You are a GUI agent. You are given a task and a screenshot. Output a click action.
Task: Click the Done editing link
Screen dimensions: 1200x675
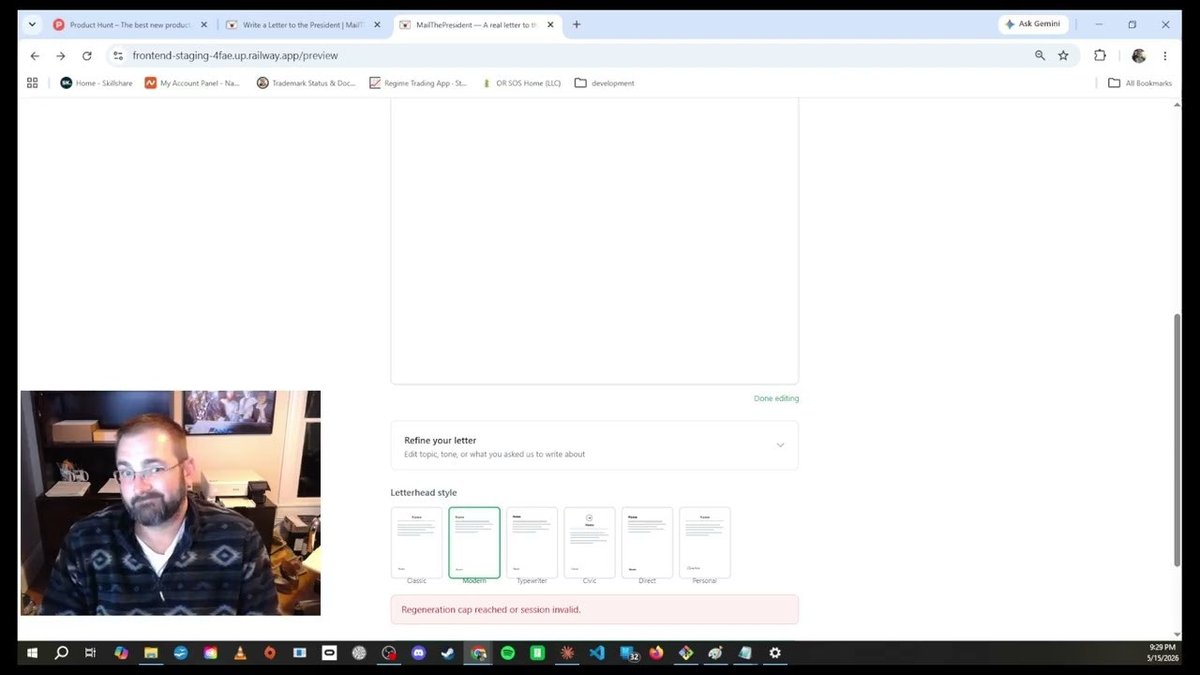pyautogui.click(x=776, y=398)
